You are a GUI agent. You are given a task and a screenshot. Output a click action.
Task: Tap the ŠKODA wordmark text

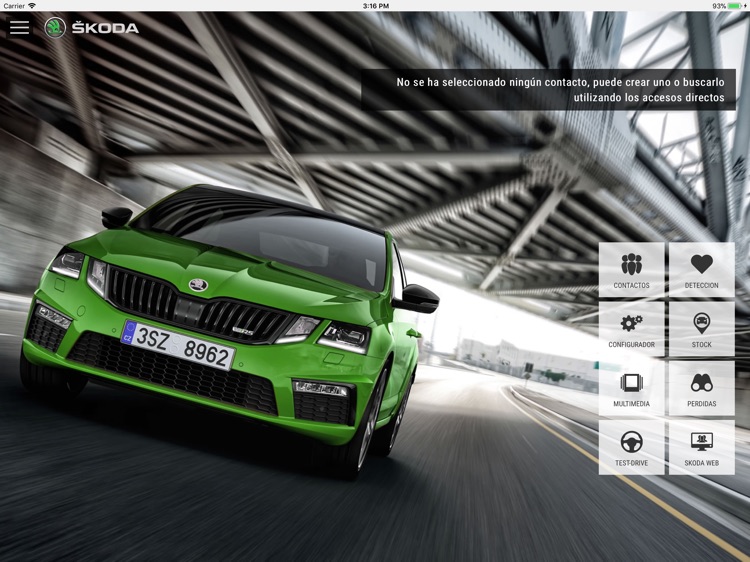[105, 28]
